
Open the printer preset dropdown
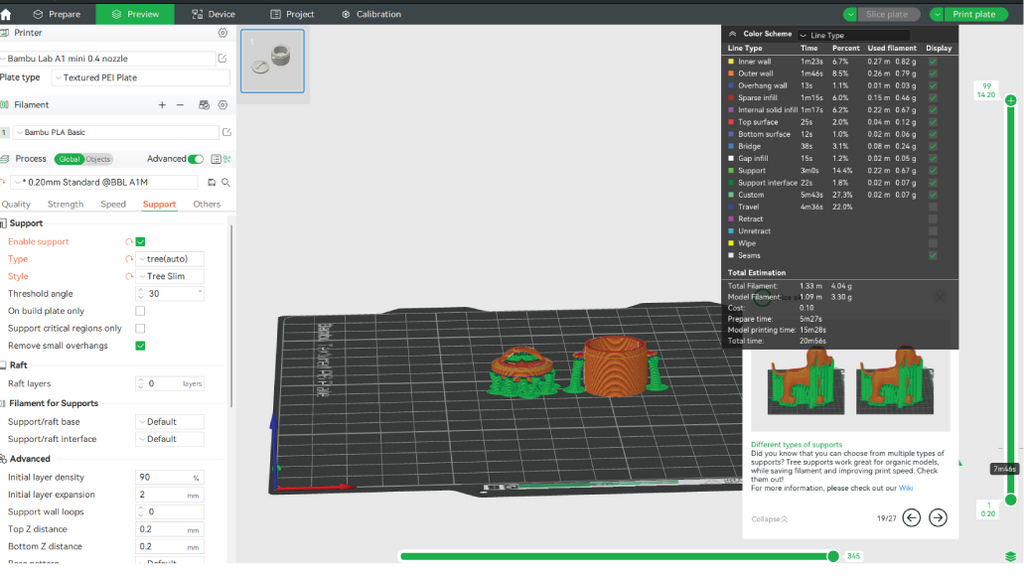108,58
